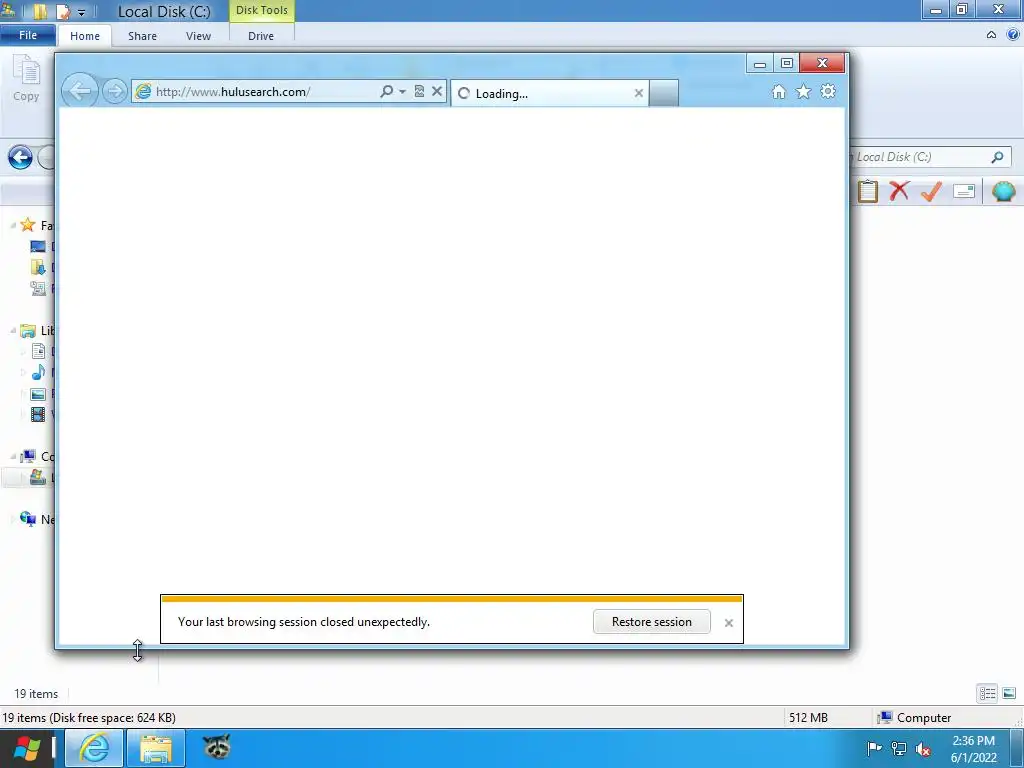Click the raccoon application icon on taskbar

[217, 746]
